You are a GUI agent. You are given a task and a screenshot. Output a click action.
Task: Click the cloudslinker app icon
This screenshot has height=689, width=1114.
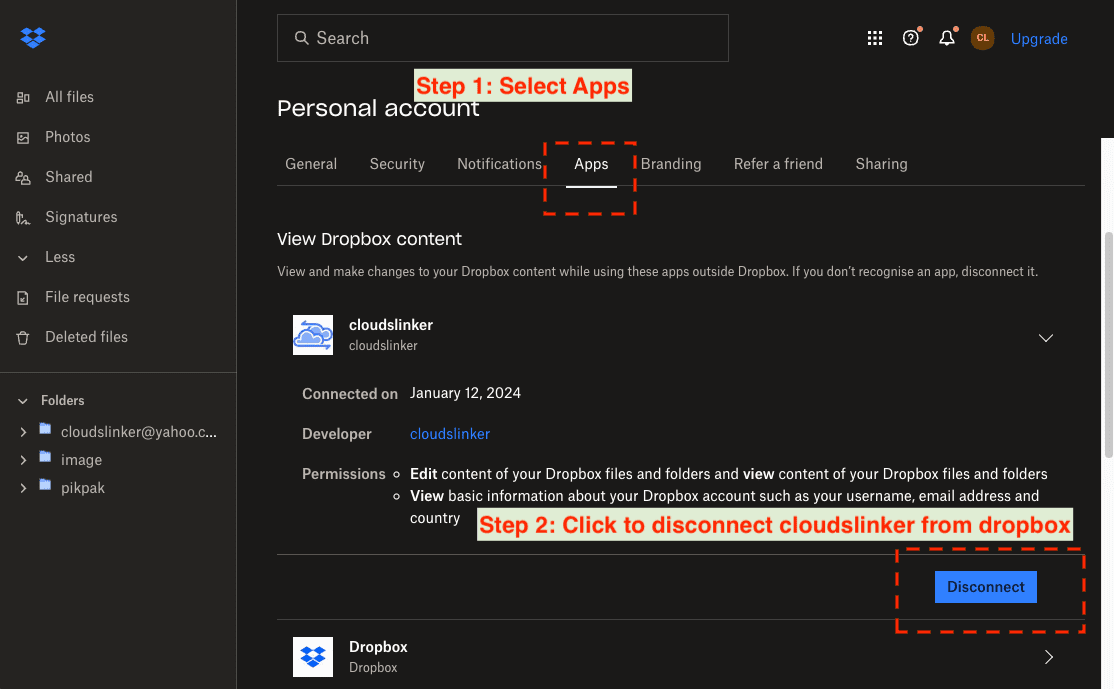[x=313, y=335]
